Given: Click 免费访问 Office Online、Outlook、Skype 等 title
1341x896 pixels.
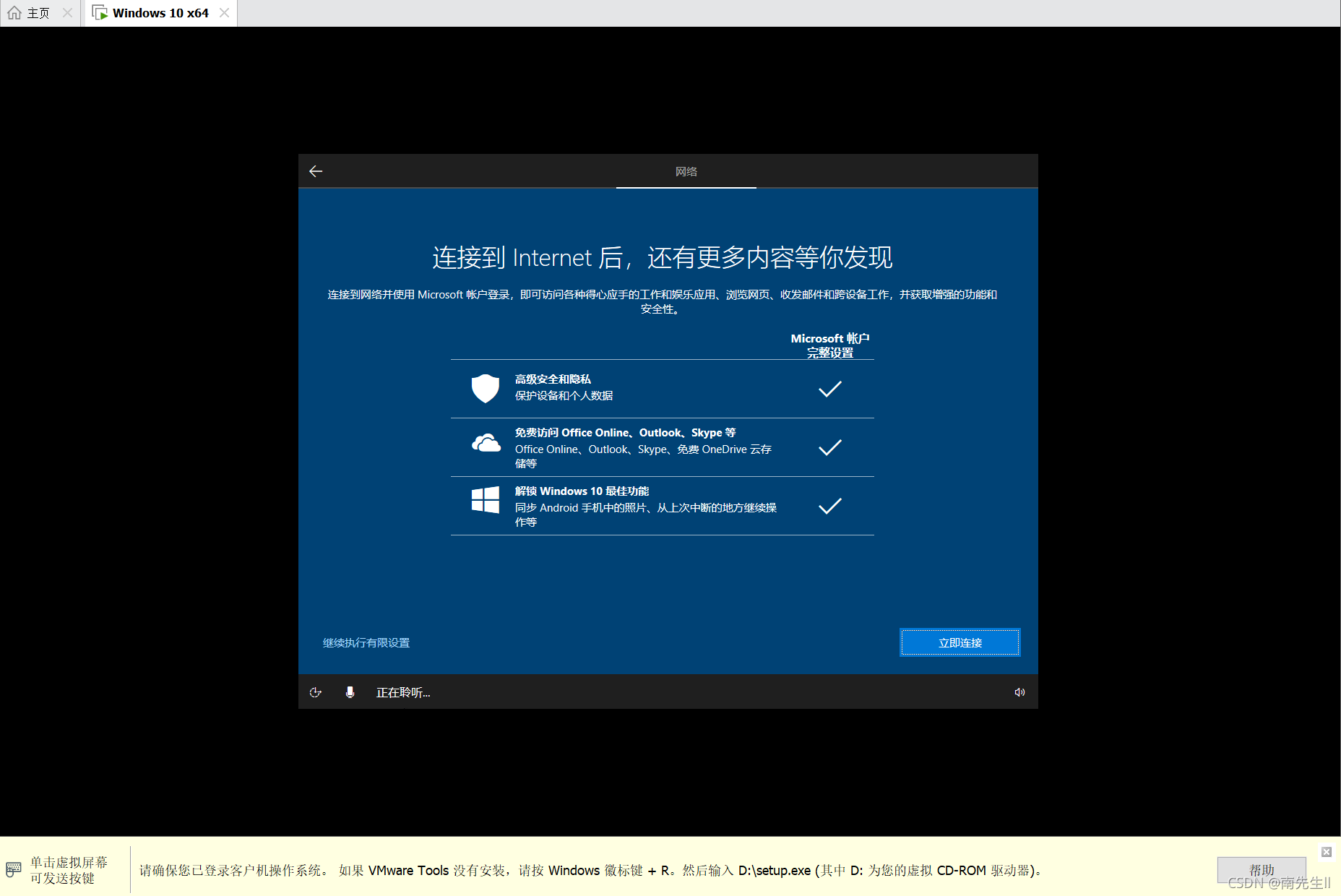Looking at the screenshot, I should click(x=625, y=433).
